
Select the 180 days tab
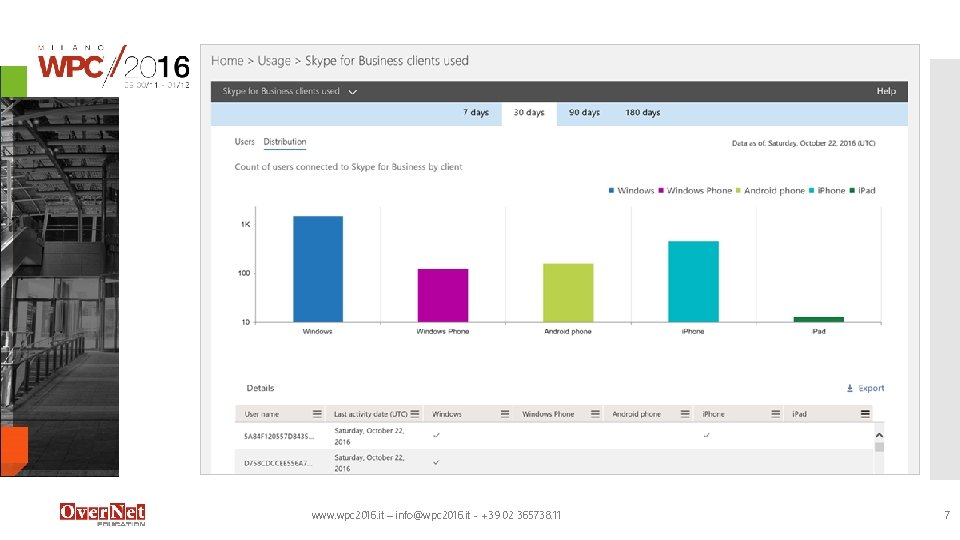pyautogui.click(x=642, y=113)
